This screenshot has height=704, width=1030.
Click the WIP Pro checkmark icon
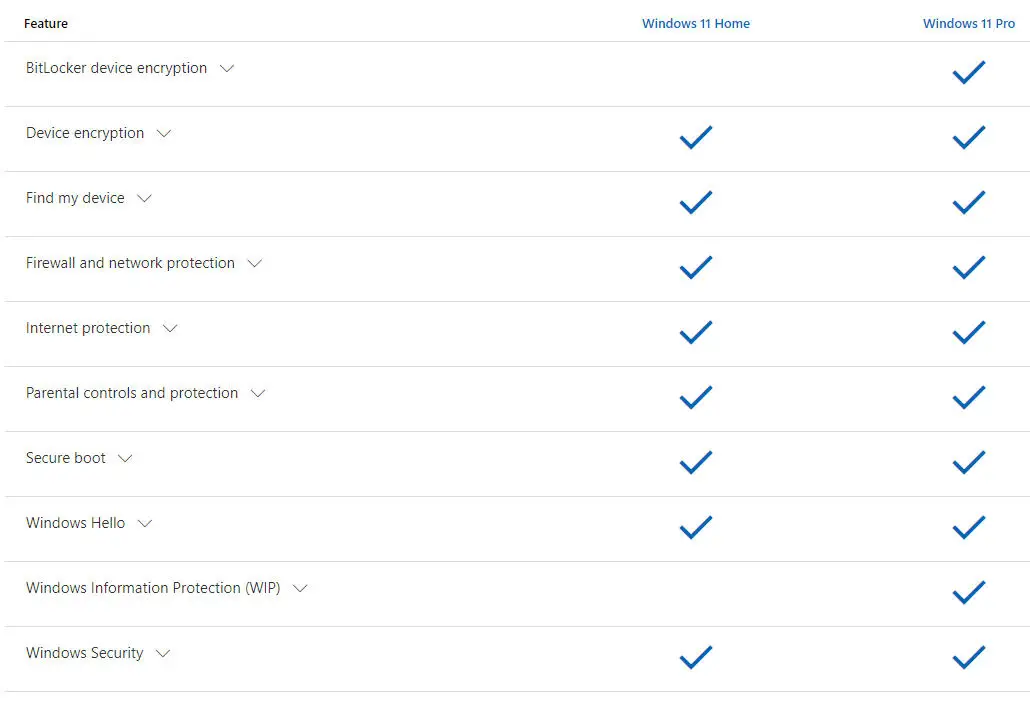(969, 592)
